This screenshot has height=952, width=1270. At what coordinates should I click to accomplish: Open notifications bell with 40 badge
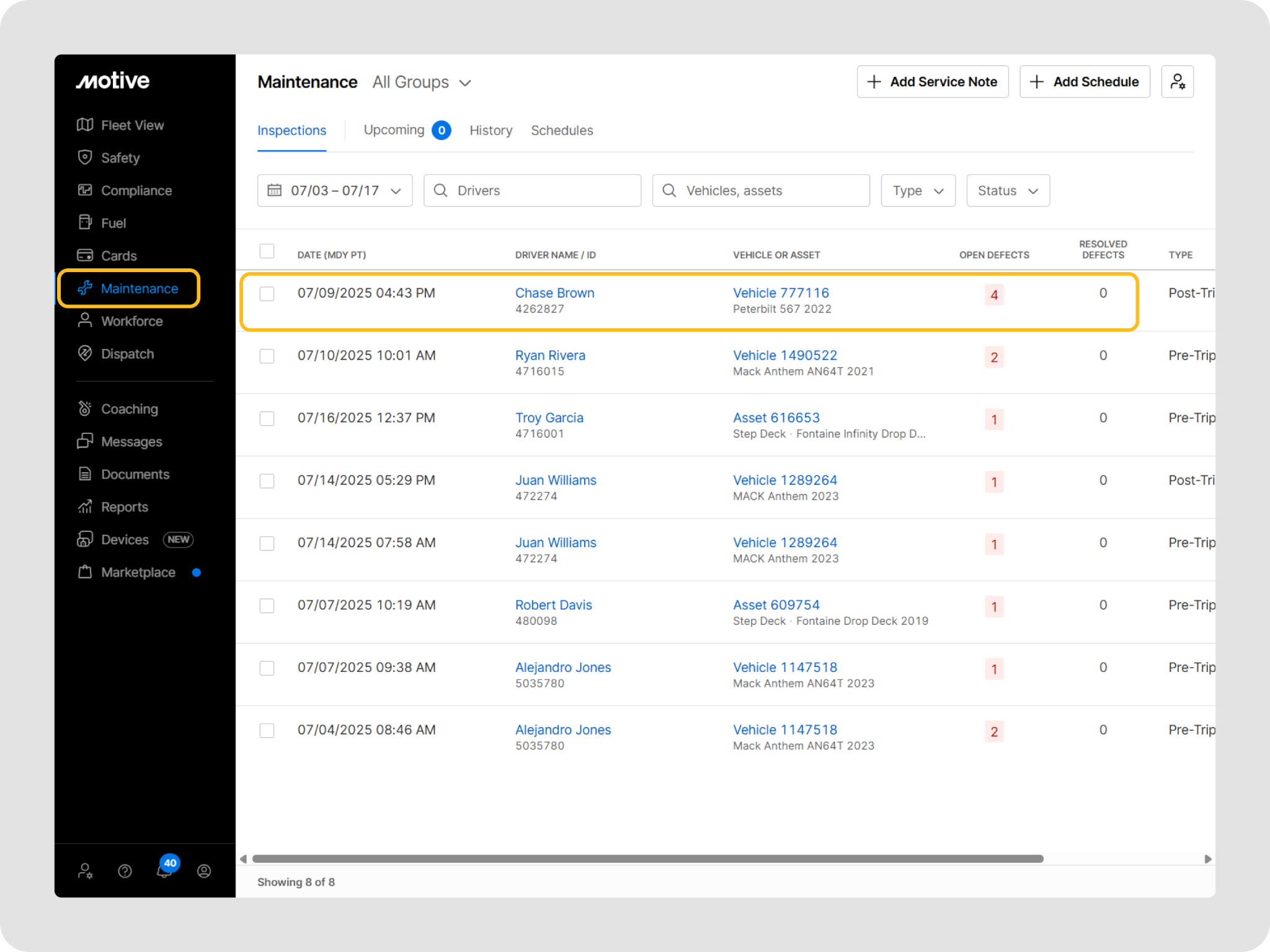[x=164, y=870]
